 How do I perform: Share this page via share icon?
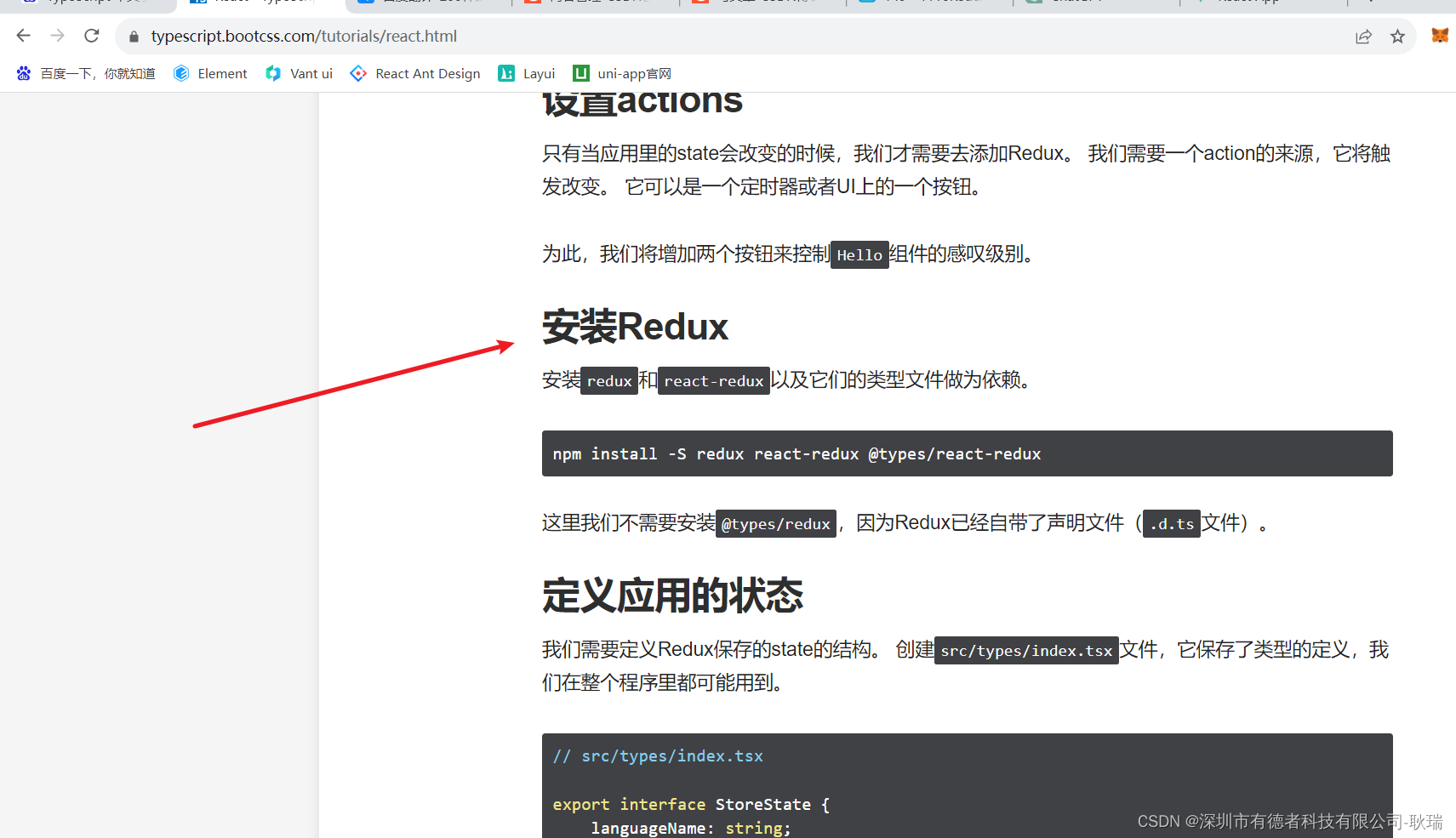point(1363,37)
